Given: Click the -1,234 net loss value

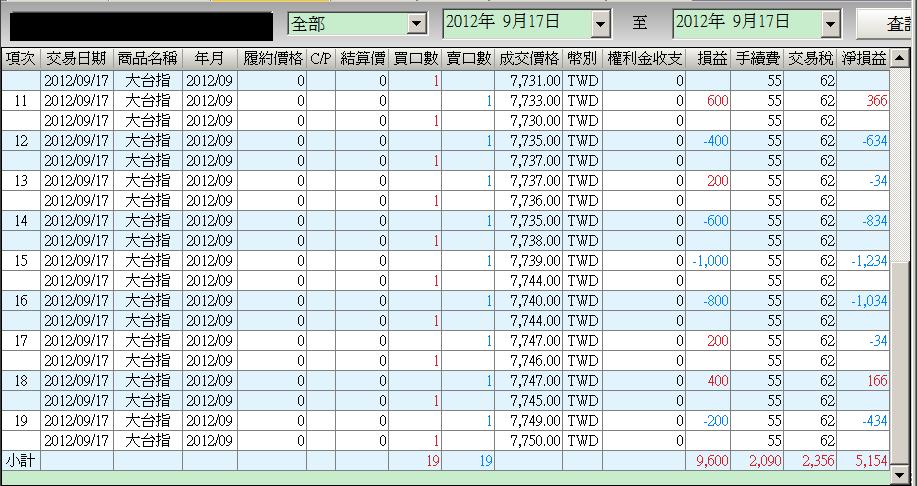Looking at the screenshot, I should click(x=870, y=261).
